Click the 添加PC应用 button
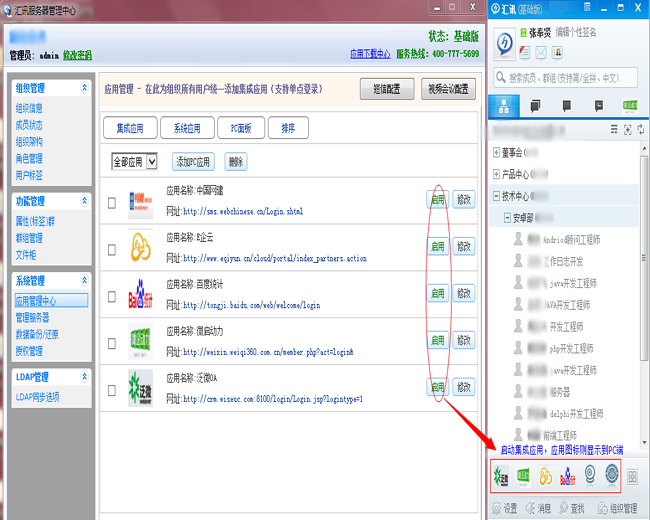 click(x=193, y=162)
